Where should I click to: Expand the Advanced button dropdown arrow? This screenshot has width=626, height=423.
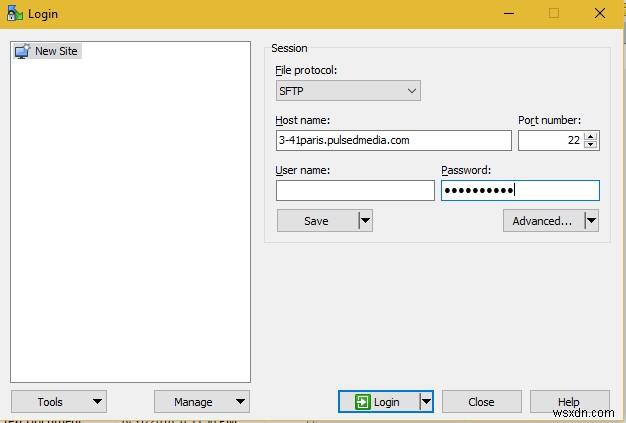(591, 221)
